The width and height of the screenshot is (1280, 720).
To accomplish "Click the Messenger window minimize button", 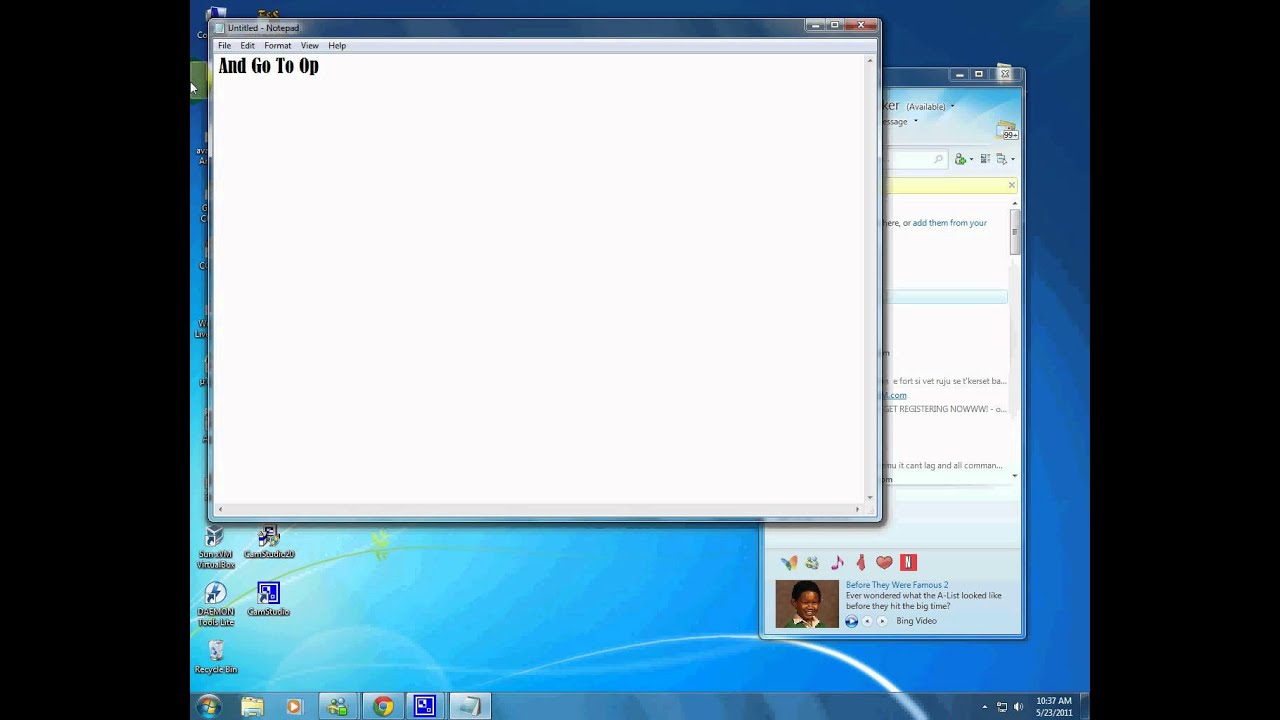I will click(959, 74).
